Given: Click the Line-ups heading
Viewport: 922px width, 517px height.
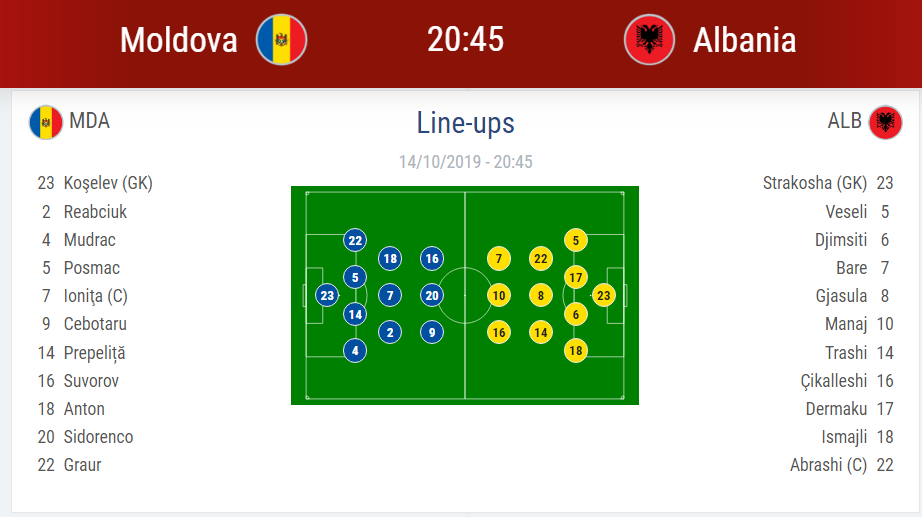Looking at the screenshot, I should (465, 123).
